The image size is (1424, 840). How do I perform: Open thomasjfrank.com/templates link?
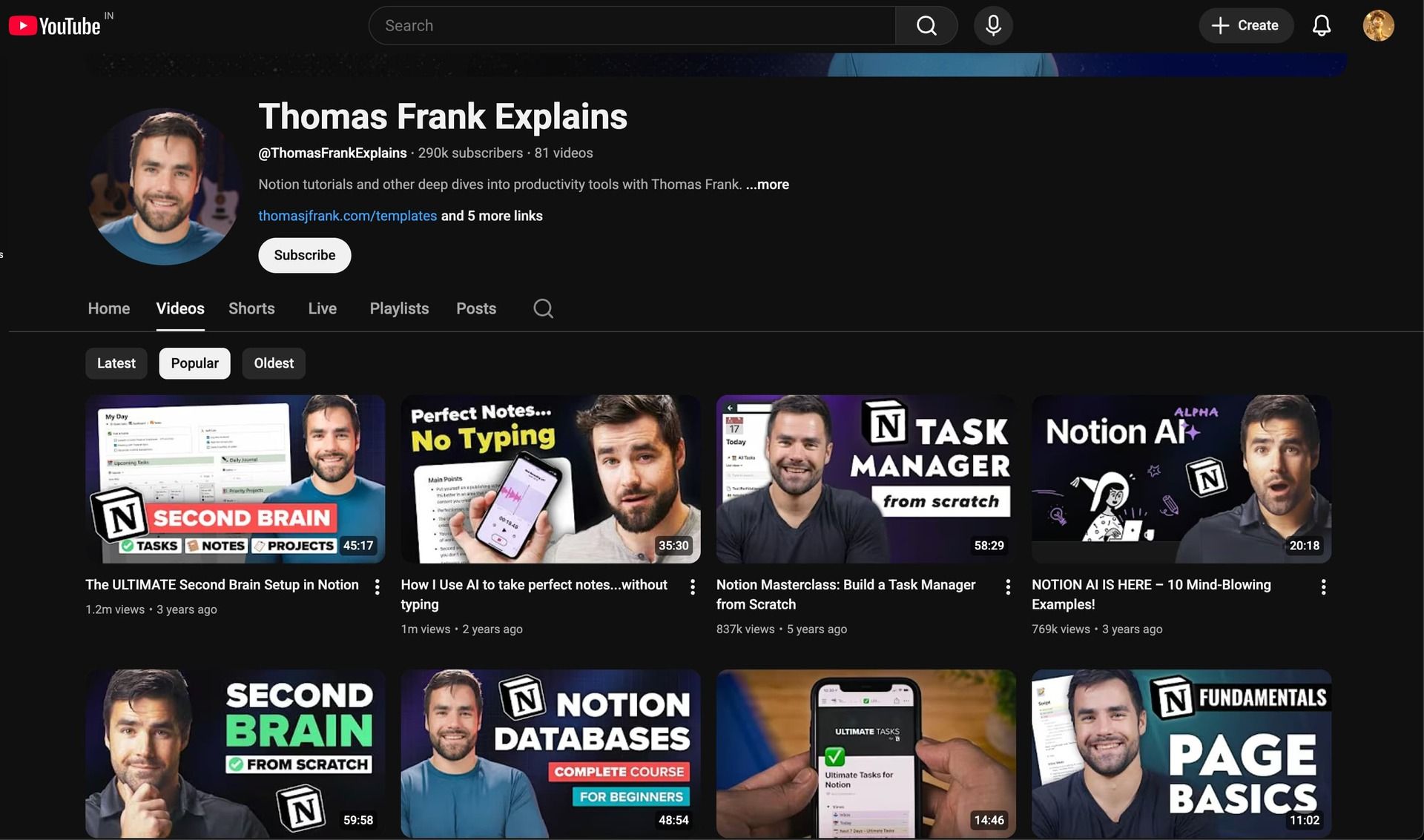tap(347, 216)
